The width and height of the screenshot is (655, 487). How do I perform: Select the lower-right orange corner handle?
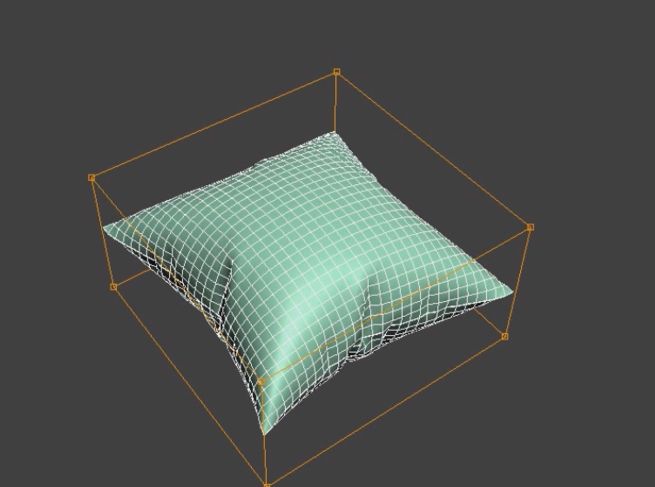(x=504, y=337)
